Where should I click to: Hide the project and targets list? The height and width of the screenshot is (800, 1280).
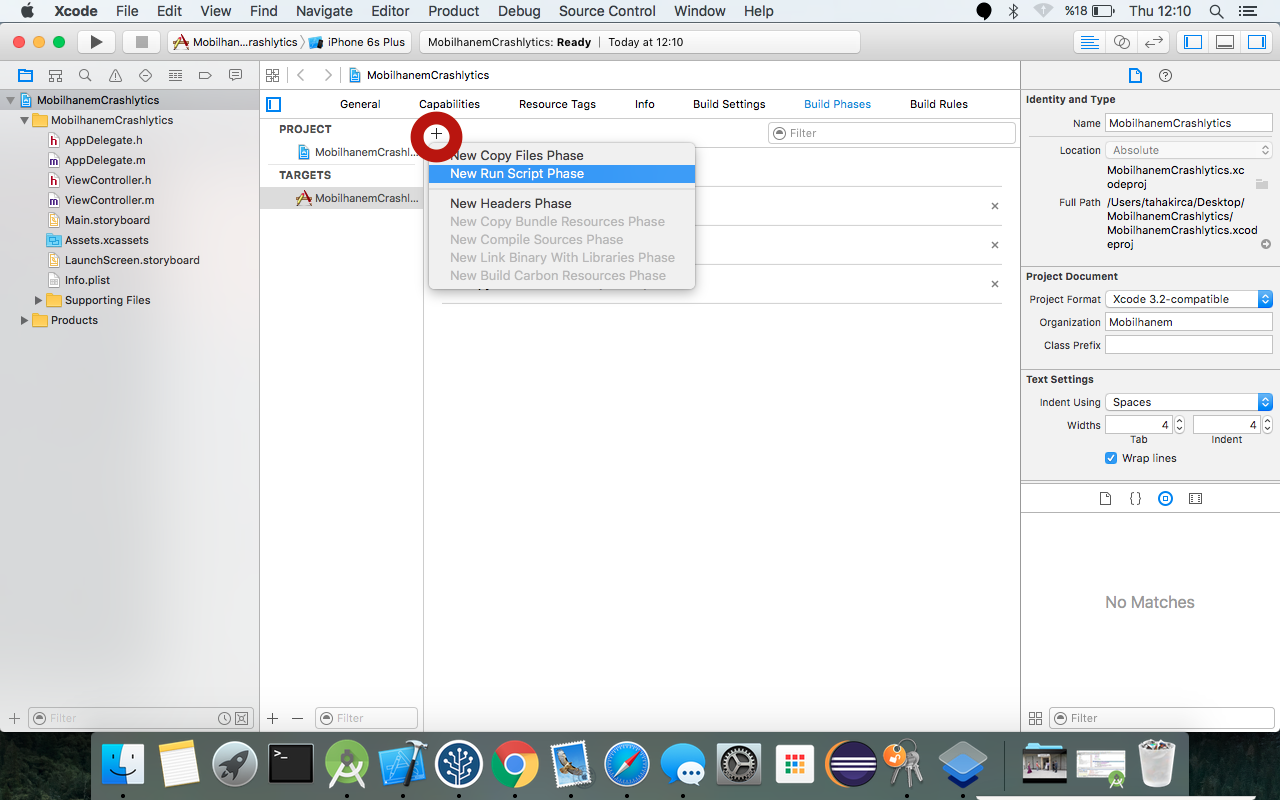(x=273, y=104)
